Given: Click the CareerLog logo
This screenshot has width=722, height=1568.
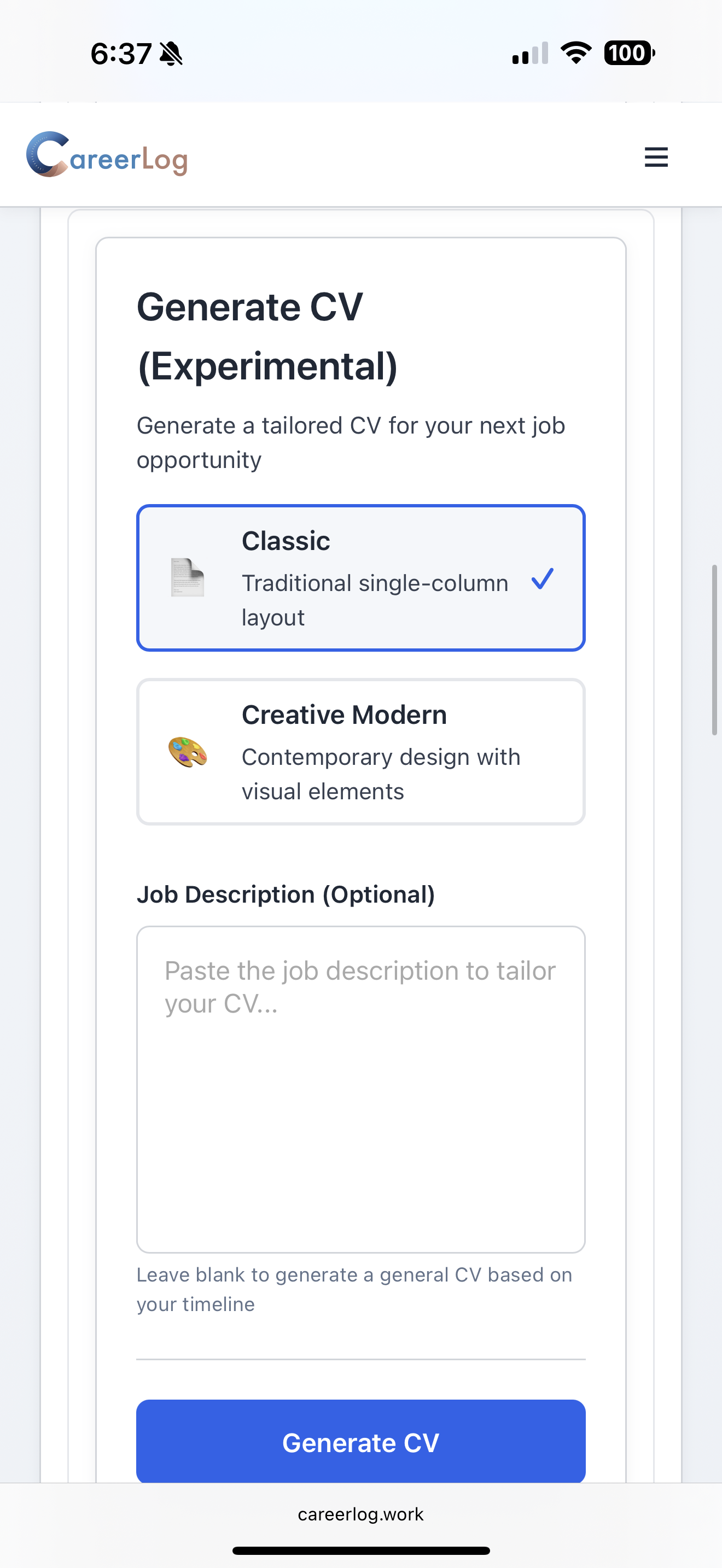Looking at the screenshot, I should coord(107,156).
